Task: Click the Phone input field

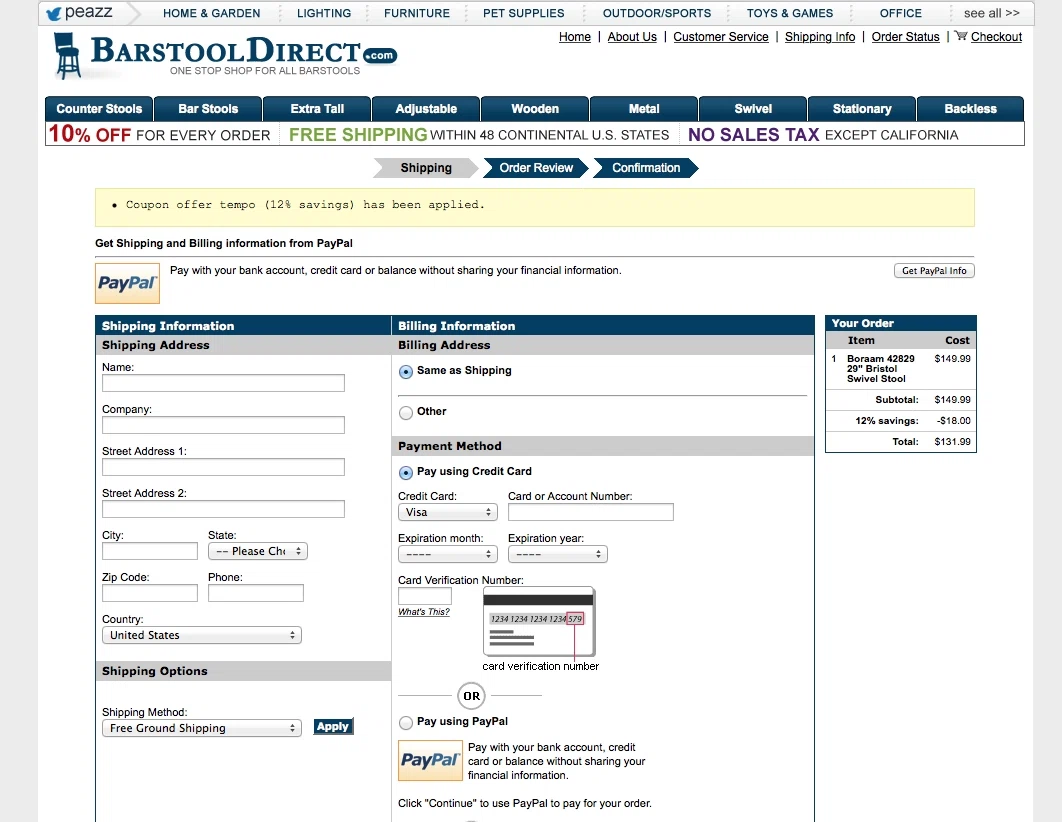Action: pos(256,593)
